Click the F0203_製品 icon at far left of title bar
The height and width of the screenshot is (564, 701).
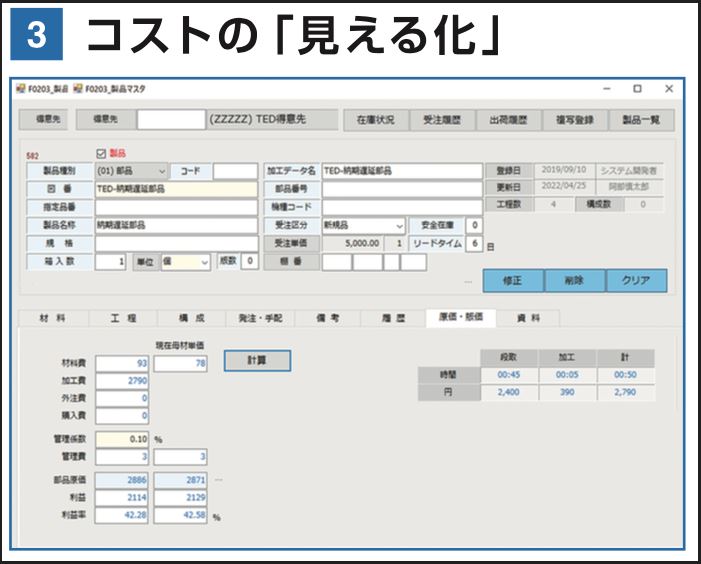click(x=22, y=89)
